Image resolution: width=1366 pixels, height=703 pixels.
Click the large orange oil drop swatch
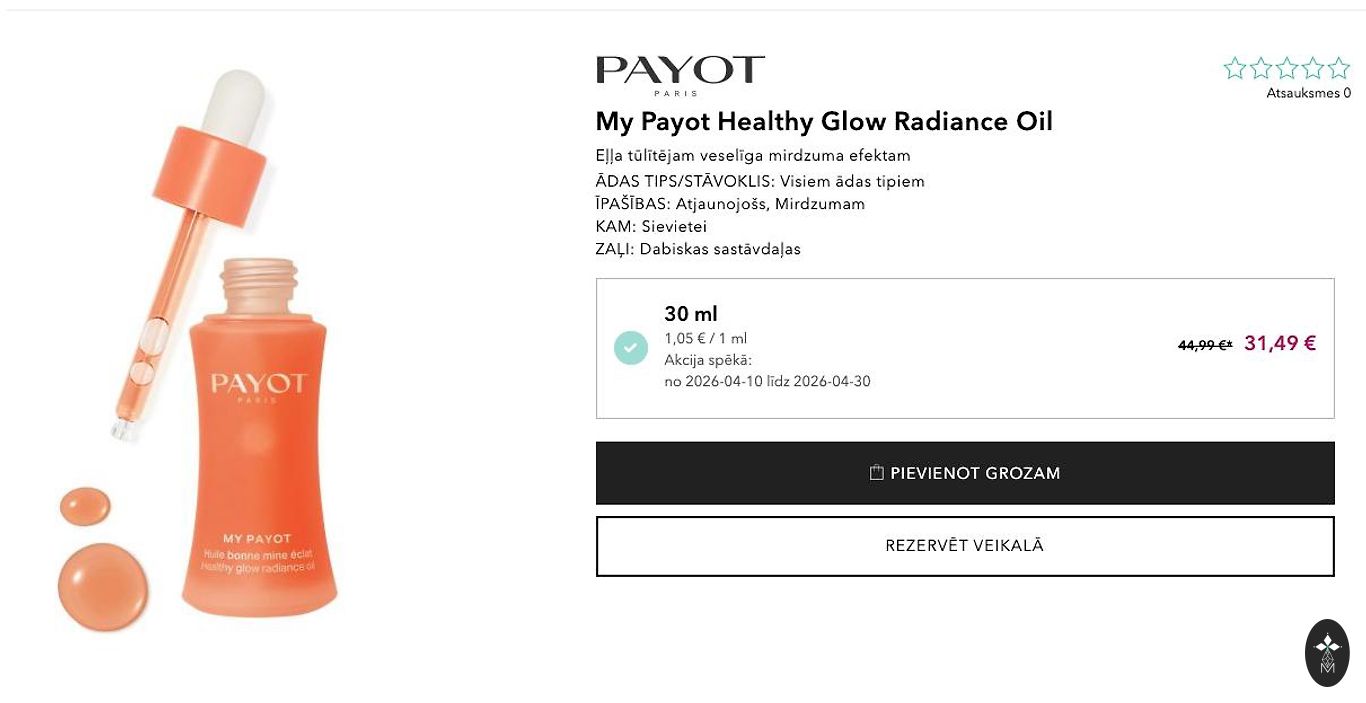(x=103, y=586)
